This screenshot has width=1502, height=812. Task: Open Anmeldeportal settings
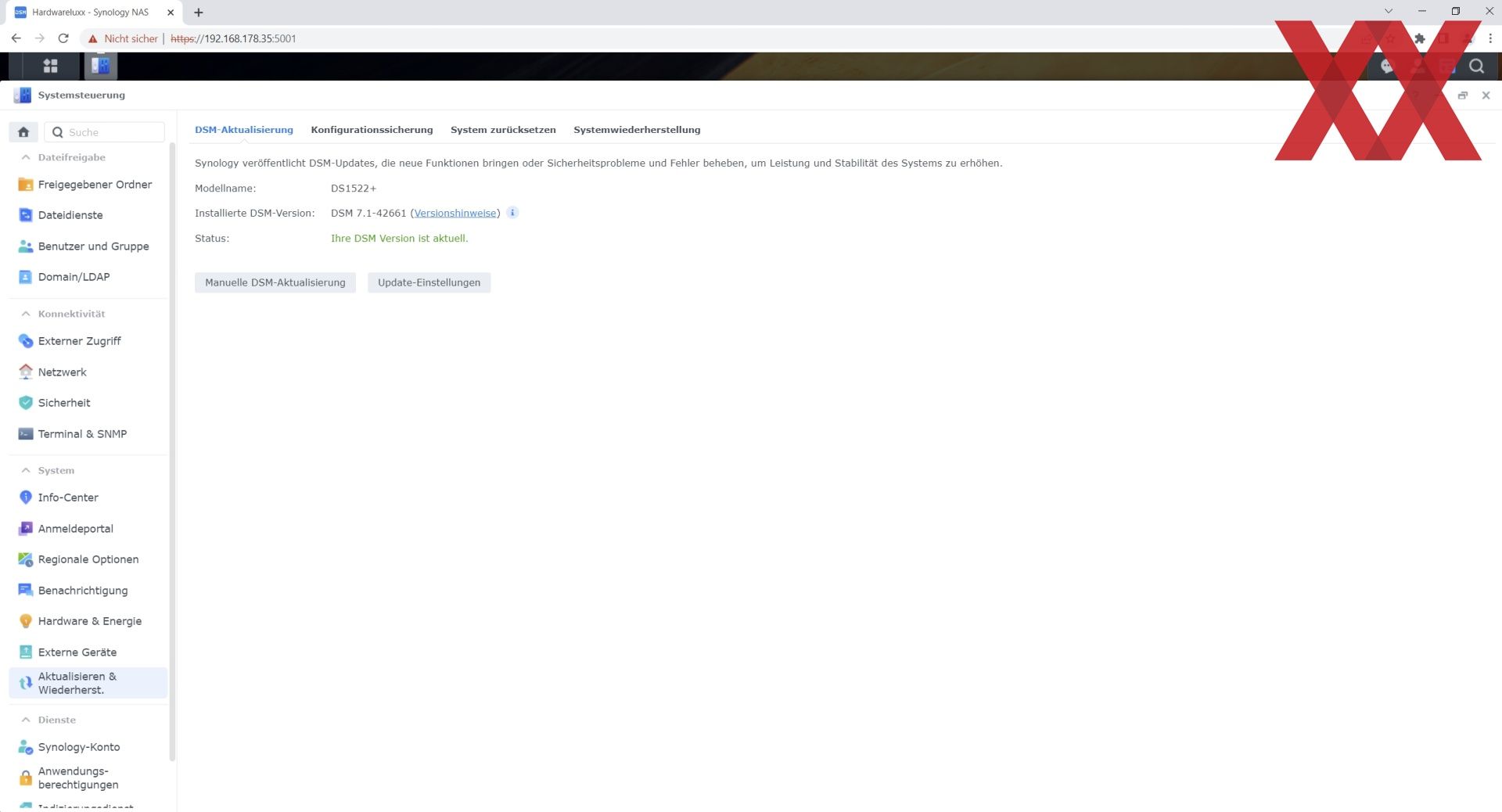(88, 529)
